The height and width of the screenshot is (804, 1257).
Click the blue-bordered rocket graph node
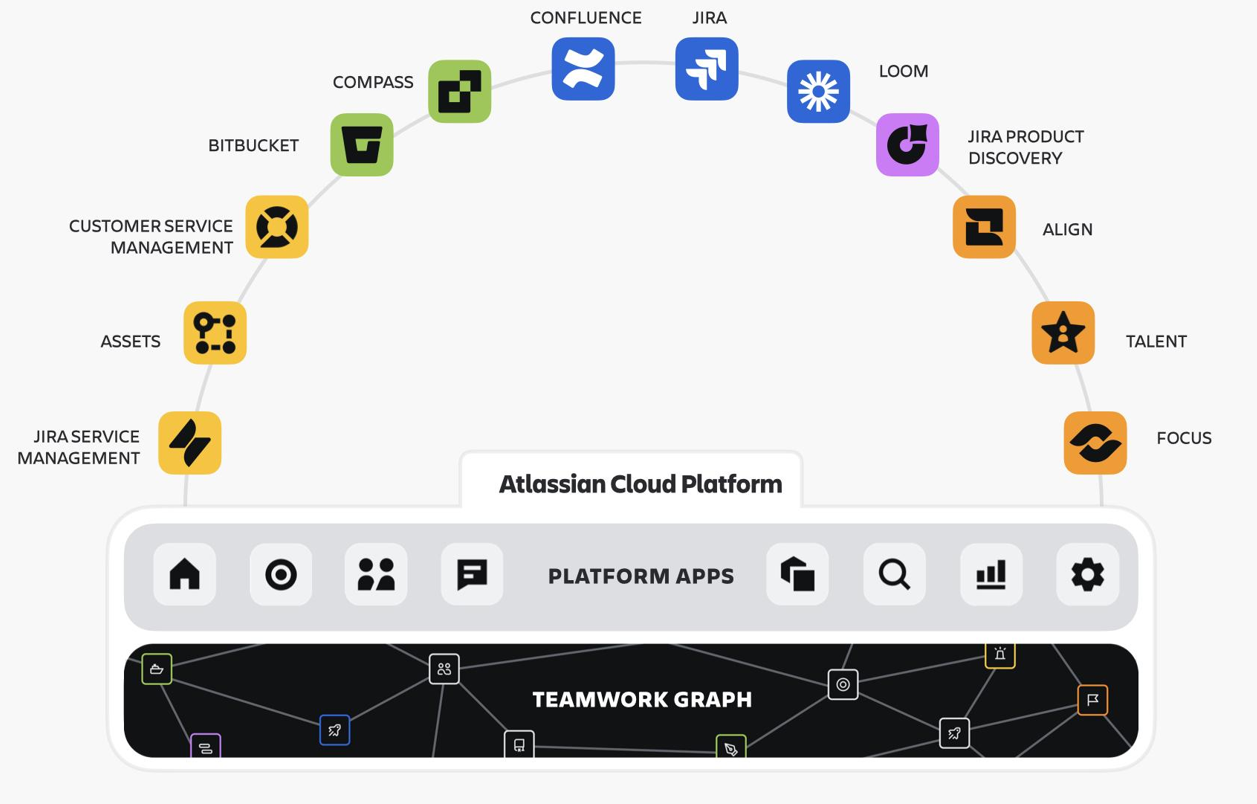(335, 730)
